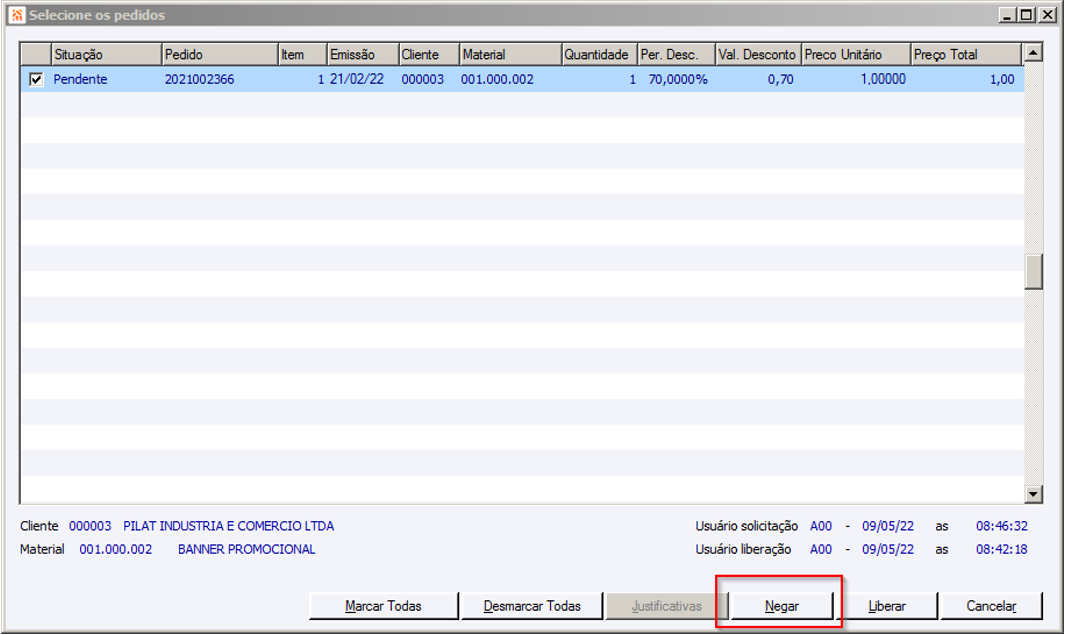Click the 1,00000 unit price cell

coord(883,79)
